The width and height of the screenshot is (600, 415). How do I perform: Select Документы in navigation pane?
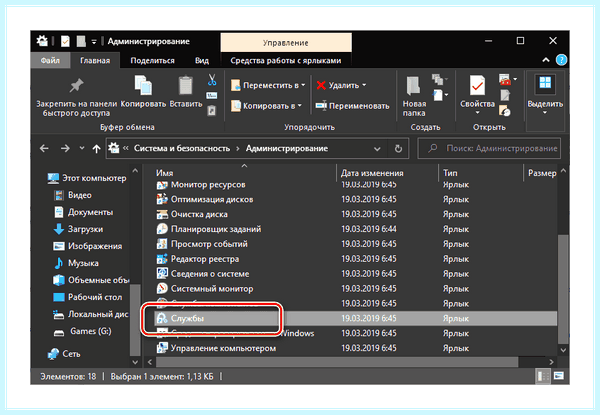pos(83,212)
